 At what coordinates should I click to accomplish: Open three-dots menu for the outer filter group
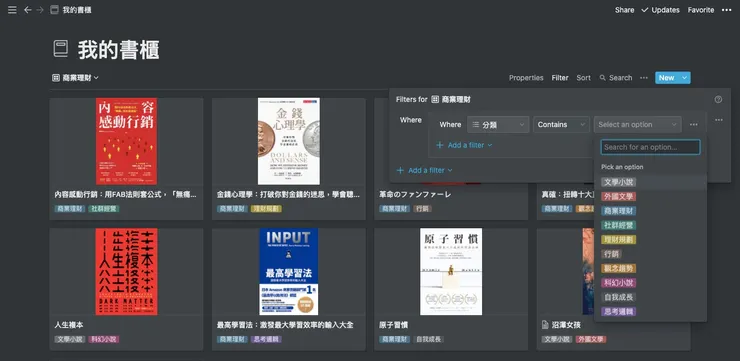(718, 120)
